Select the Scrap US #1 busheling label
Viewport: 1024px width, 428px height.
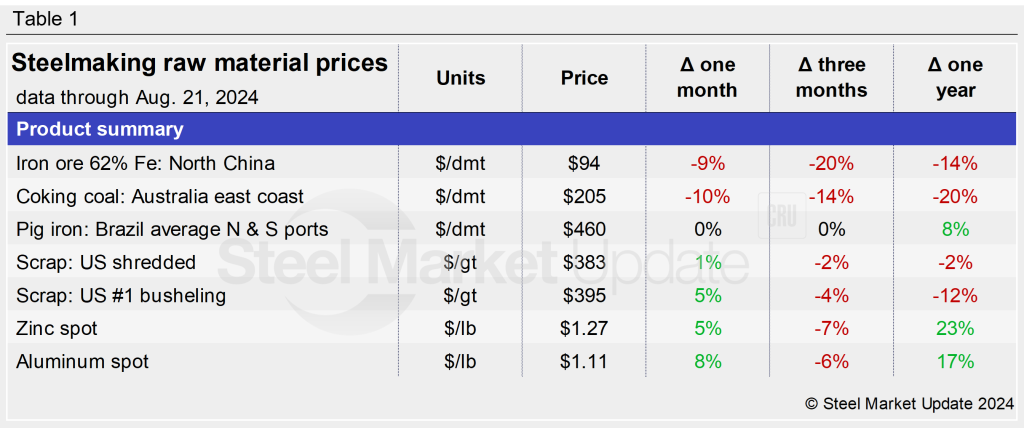click(121, 295)
